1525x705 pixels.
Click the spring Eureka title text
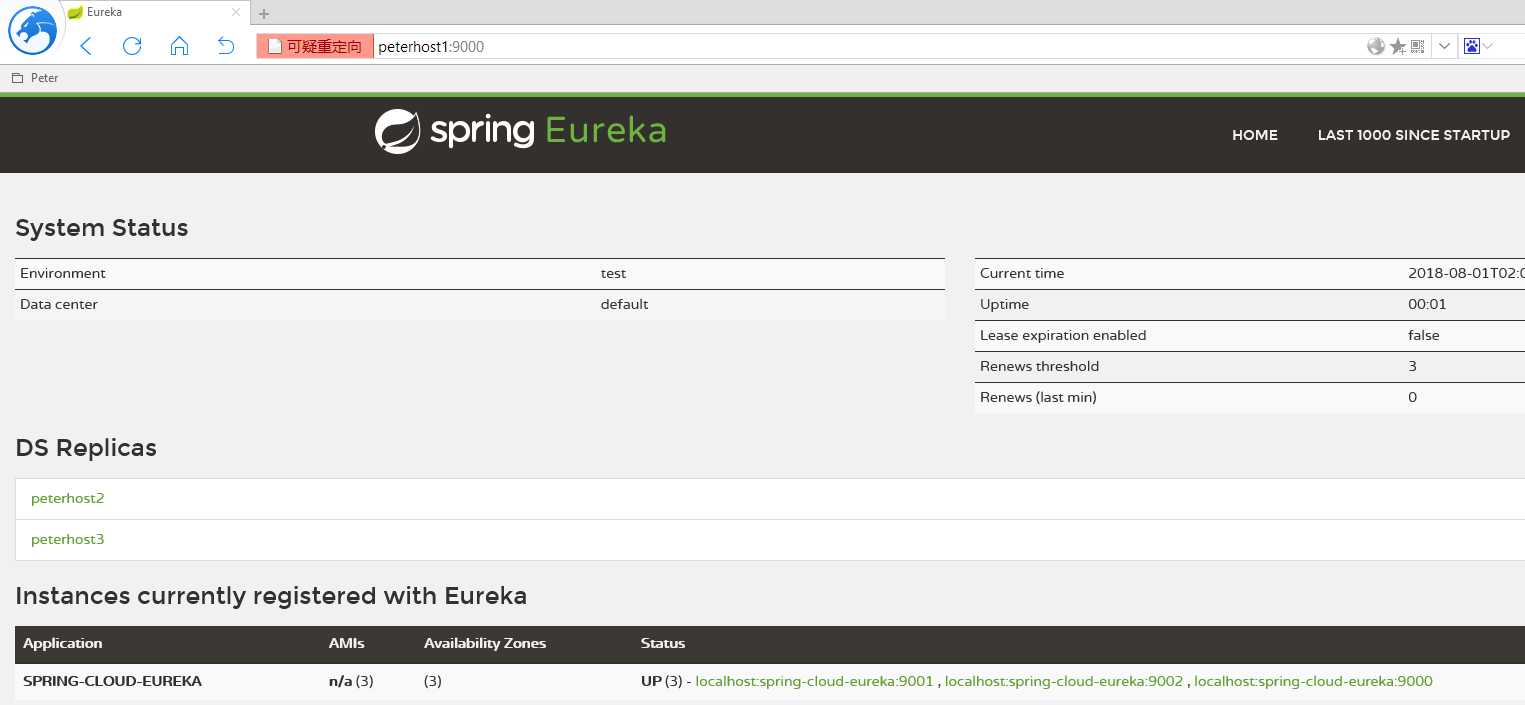tap(549, 131)
